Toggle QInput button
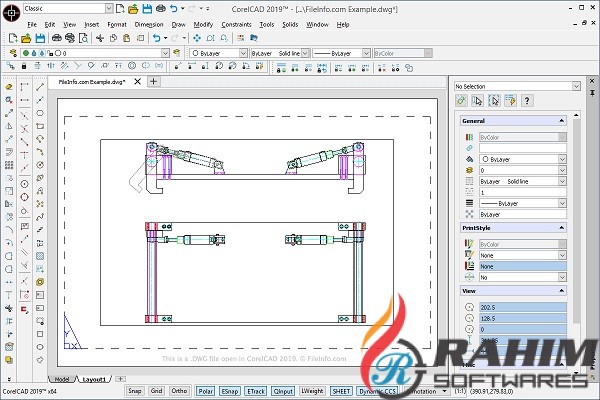This screenshot has height=400, width=600. [283, 391]
